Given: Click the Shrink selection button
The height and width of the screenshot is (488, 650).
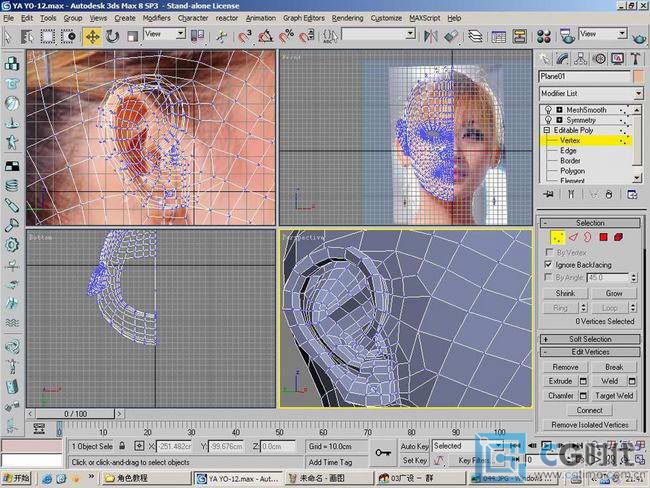Looking at the screenshot, I should (x=565, y=294).
